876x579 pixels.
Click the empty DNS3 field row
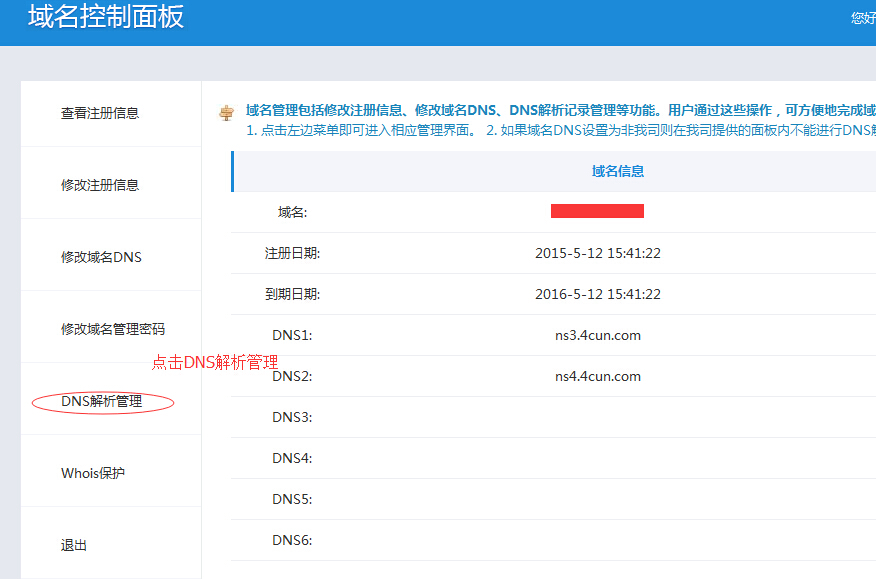(x=600, y=417)
